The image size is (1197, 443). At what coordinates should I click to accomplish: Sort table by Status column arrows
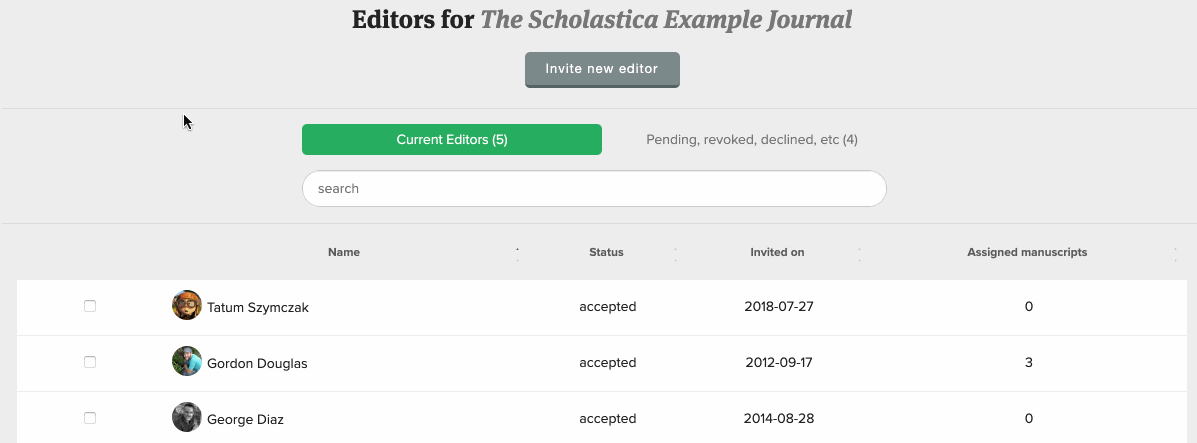coord(676,254)
